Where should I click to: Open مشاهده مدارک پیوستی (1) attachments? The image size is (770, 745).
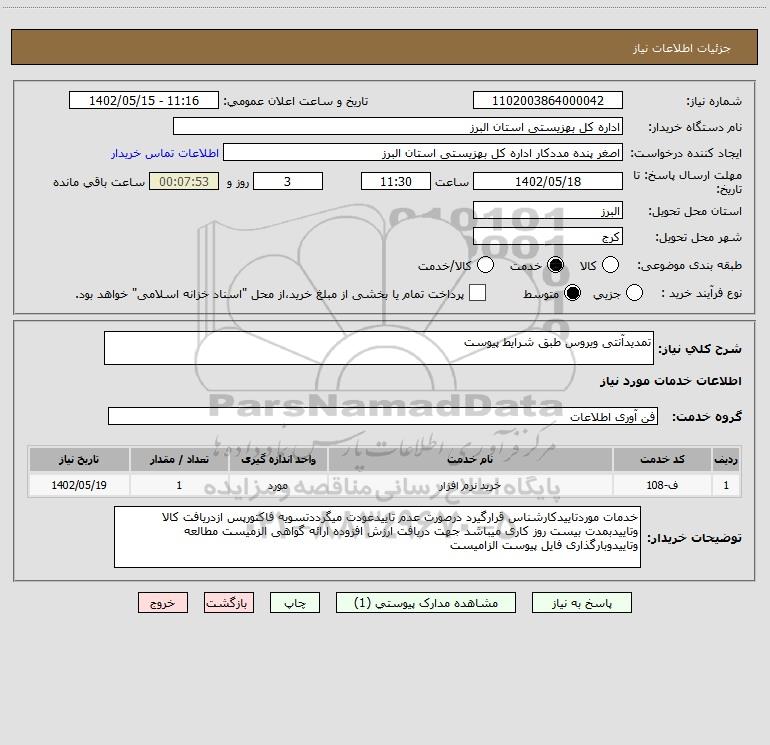coord(426,603)
